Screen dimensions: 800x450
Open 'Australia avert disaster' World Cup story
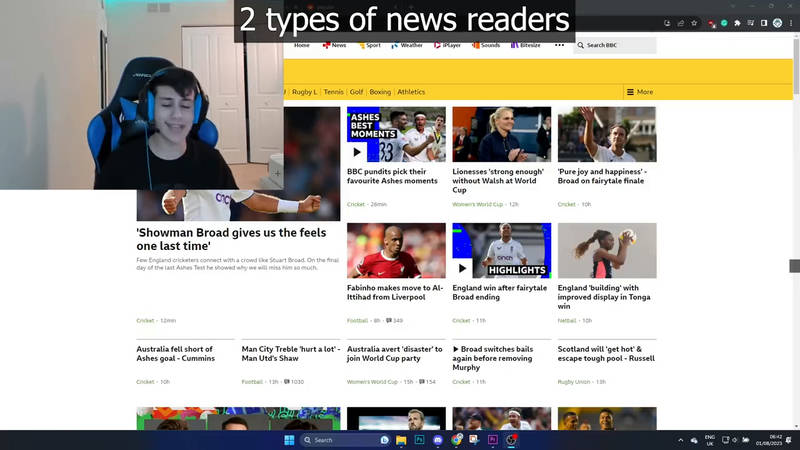point(394,354)
